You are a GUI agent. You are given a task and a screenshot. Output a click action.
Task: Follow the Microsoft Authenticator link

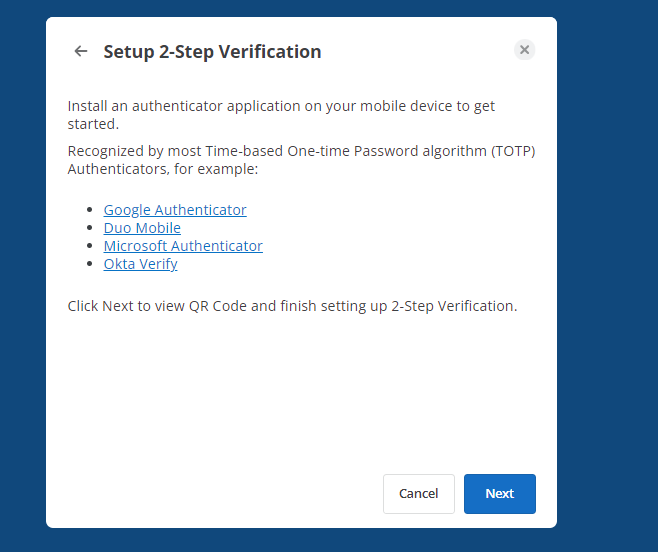pyautogui.click(x=183, y=246)
